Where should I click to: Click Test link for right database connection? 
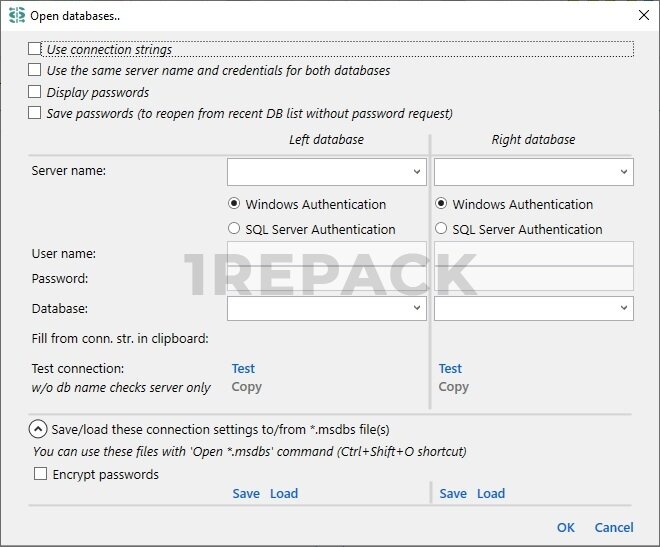pyautogui.click(x=450, y=369)
